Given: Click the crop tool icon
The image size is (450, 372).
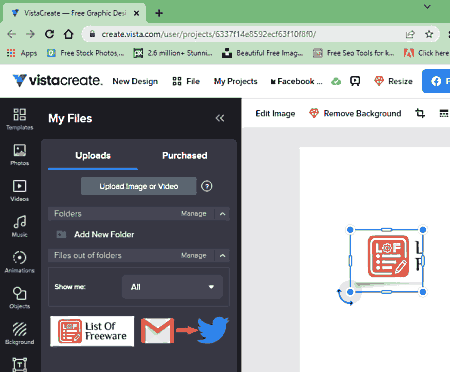Looking at the screenshot, I should tap(420, 113).
